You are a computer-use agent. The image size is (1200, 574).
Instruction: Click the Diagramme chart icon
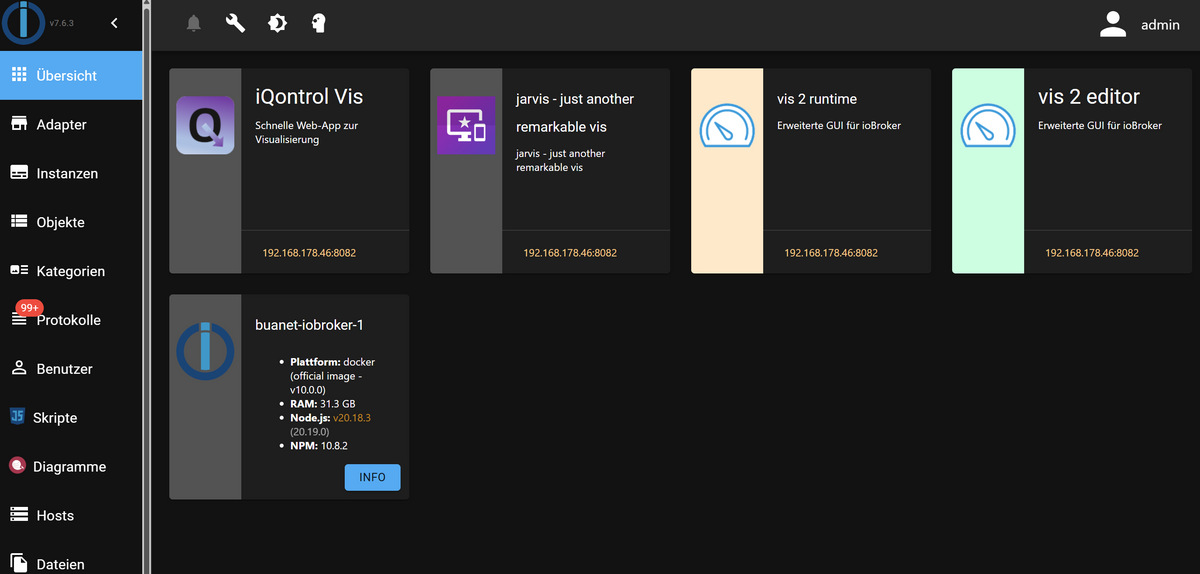tap(17, 466)
